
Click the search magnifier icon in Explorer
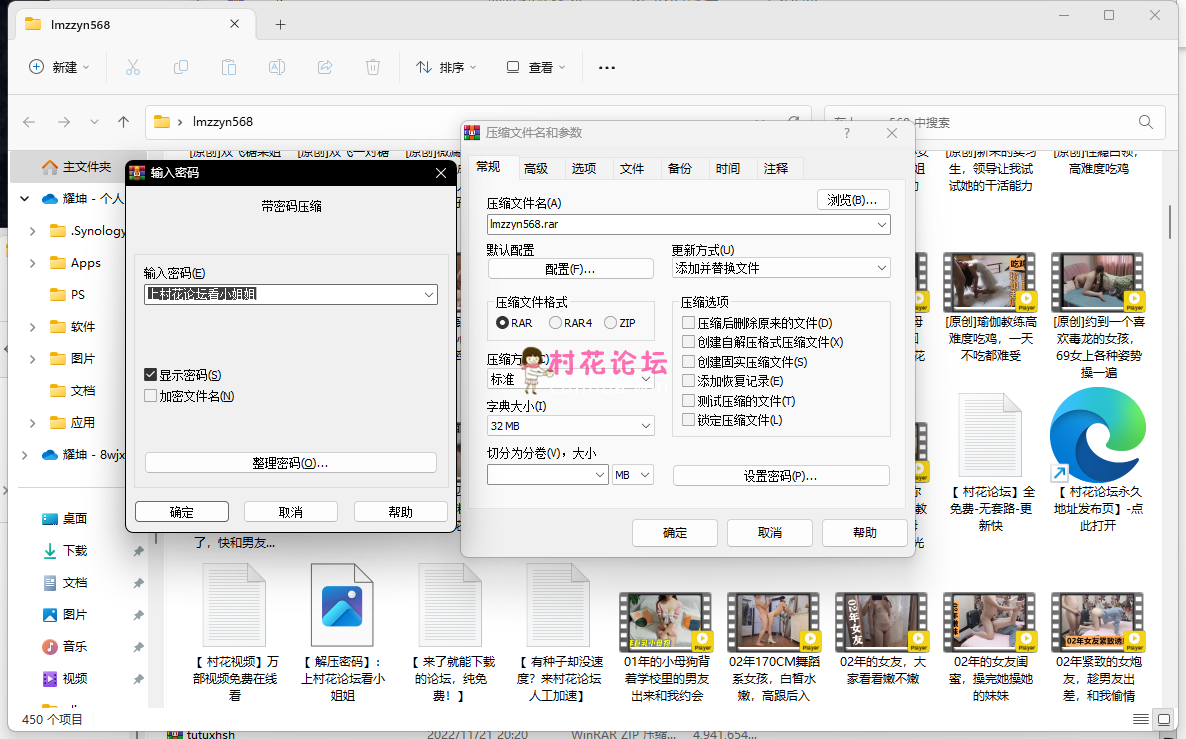tap(1145, 121)
